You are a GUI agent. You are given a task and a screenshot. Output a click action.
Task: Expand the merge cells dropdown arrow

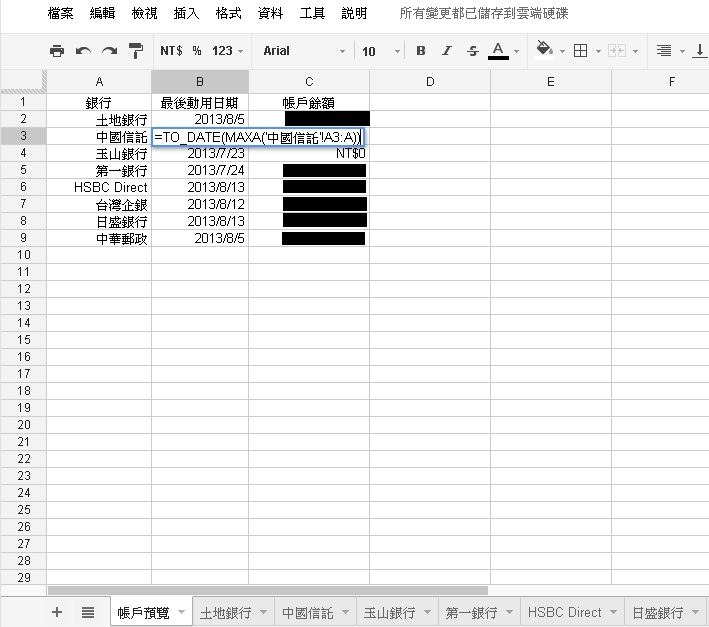(x=635, y=52)
